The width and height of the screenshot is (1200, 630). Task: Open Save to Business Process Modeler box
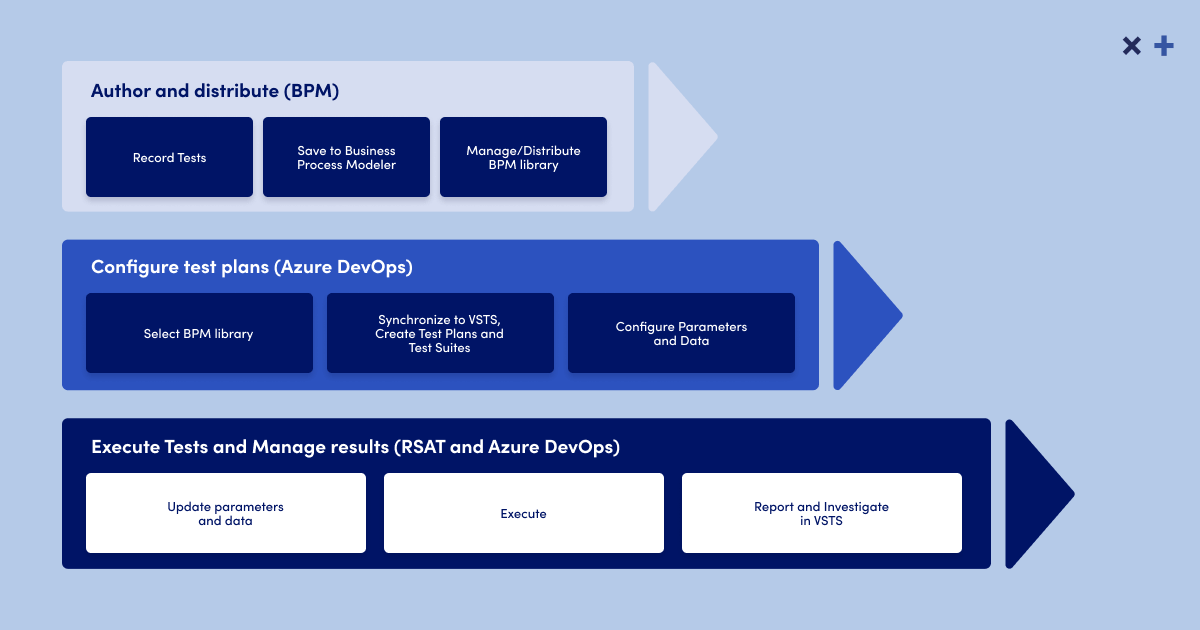click(346, 157)
